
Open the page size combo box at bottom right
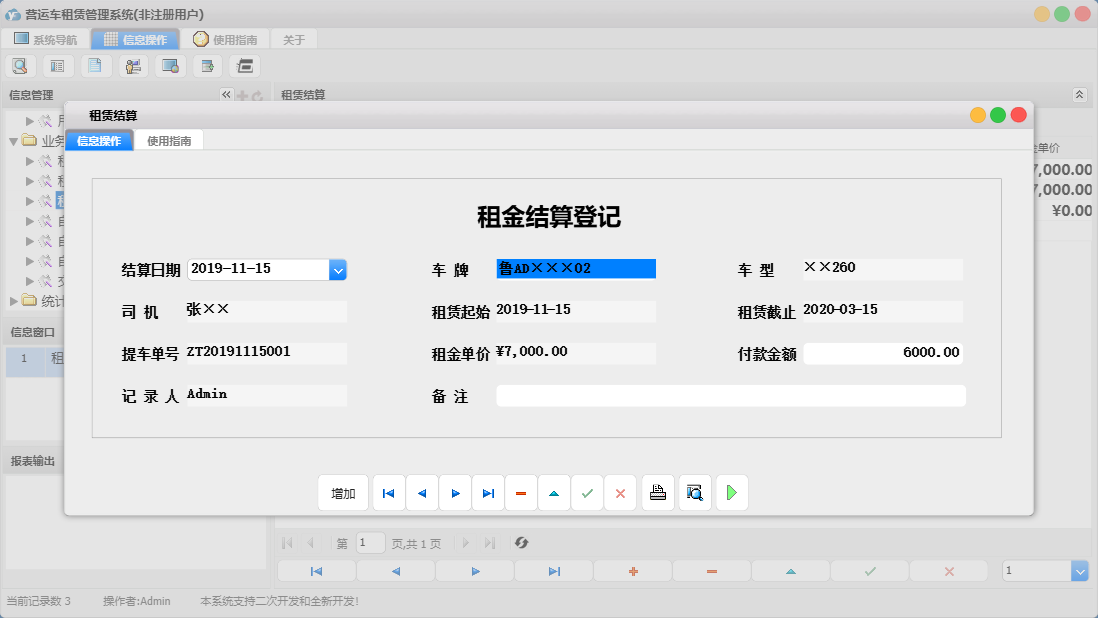click(1046, 570)
